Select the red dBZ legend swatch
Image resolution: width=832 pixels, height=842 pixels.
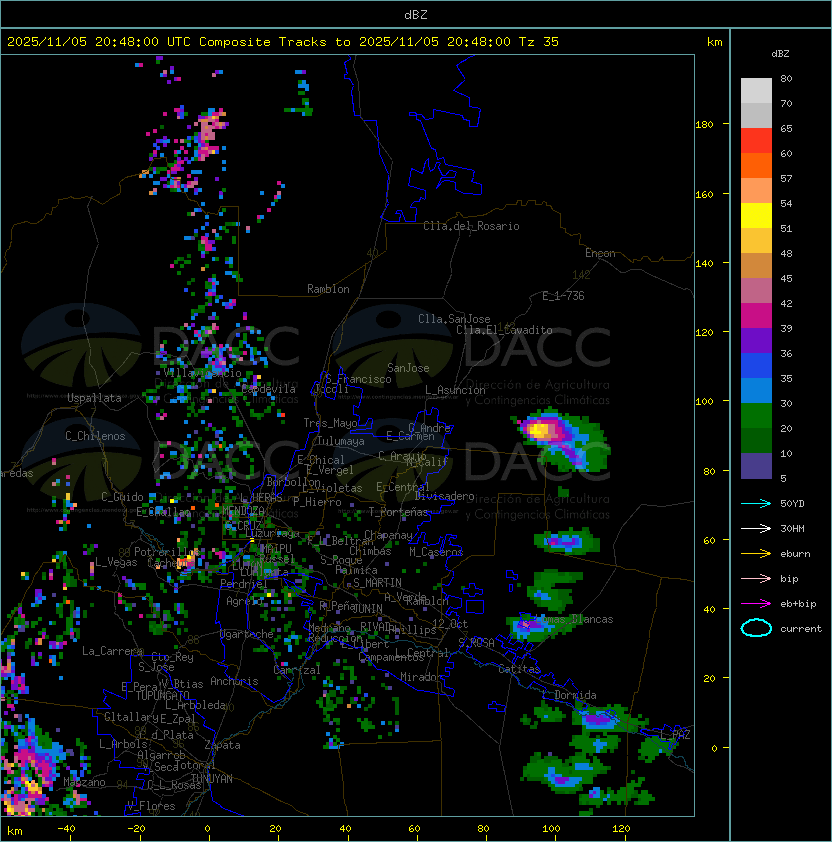pyautogui.click(x=756, y=141)
